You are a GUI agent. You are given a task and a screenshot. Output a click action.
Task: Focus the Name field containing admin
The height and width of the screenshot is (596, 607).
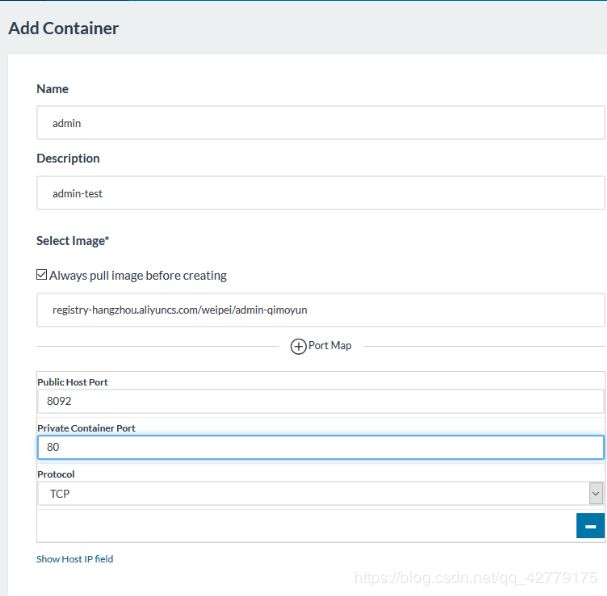(x=321, y=123)
